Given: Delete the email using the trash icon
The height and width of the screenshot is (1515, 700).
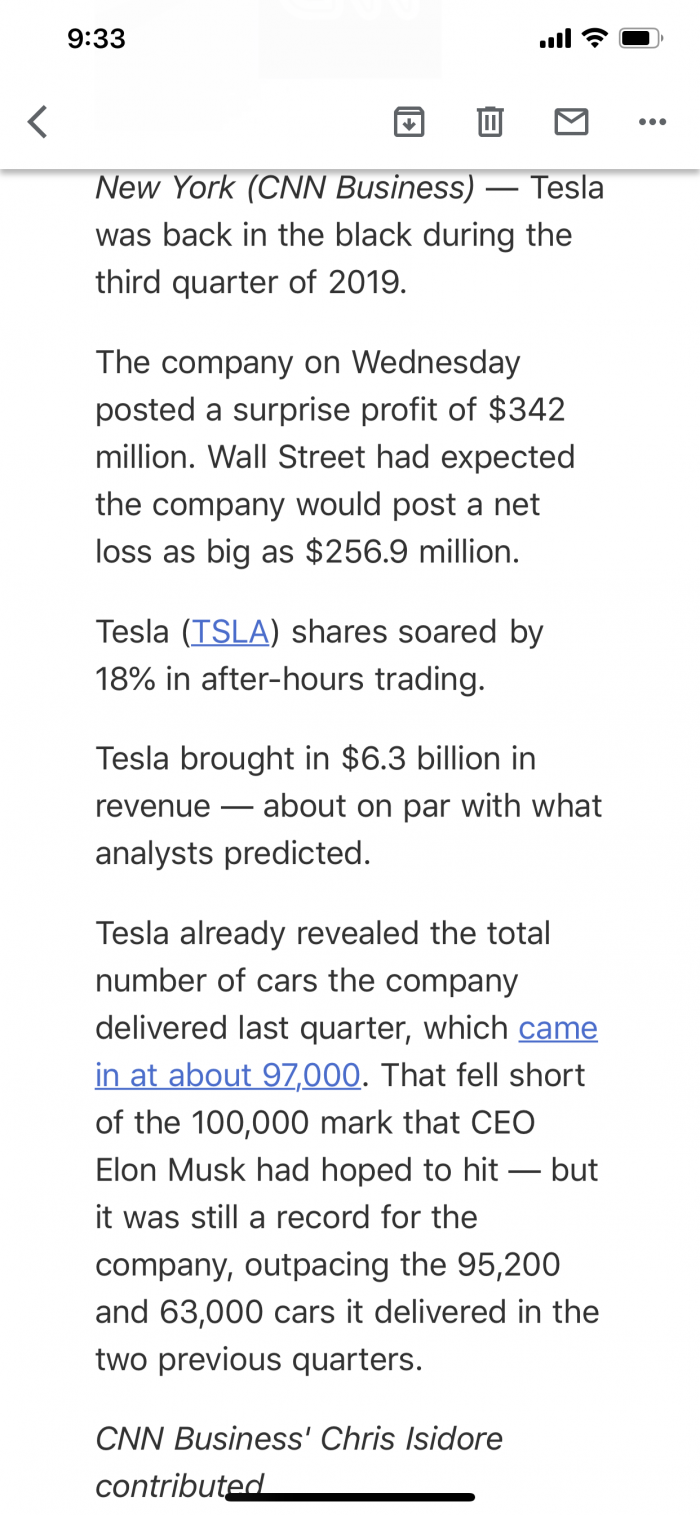Looking at the screenshot, I should 489,122.
